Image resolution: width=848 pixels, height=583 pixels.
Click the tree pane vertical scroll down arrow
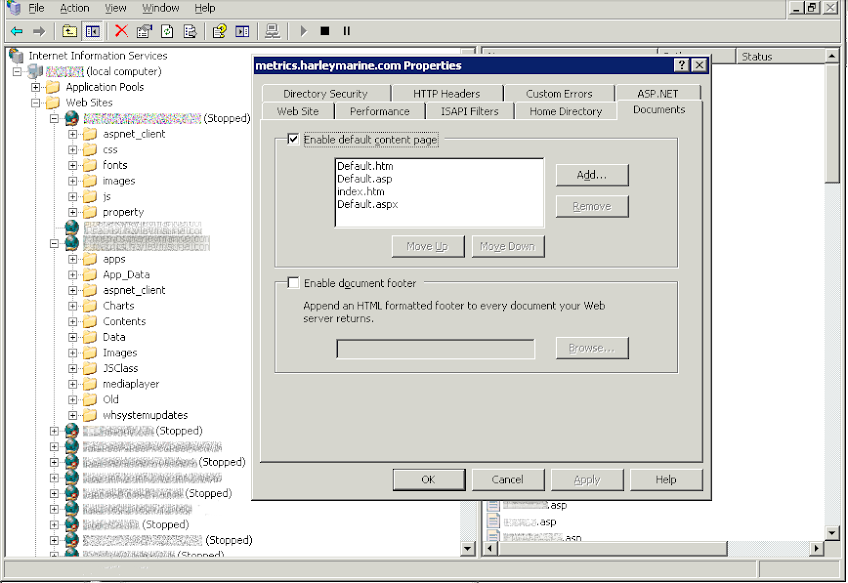(468, 548)
